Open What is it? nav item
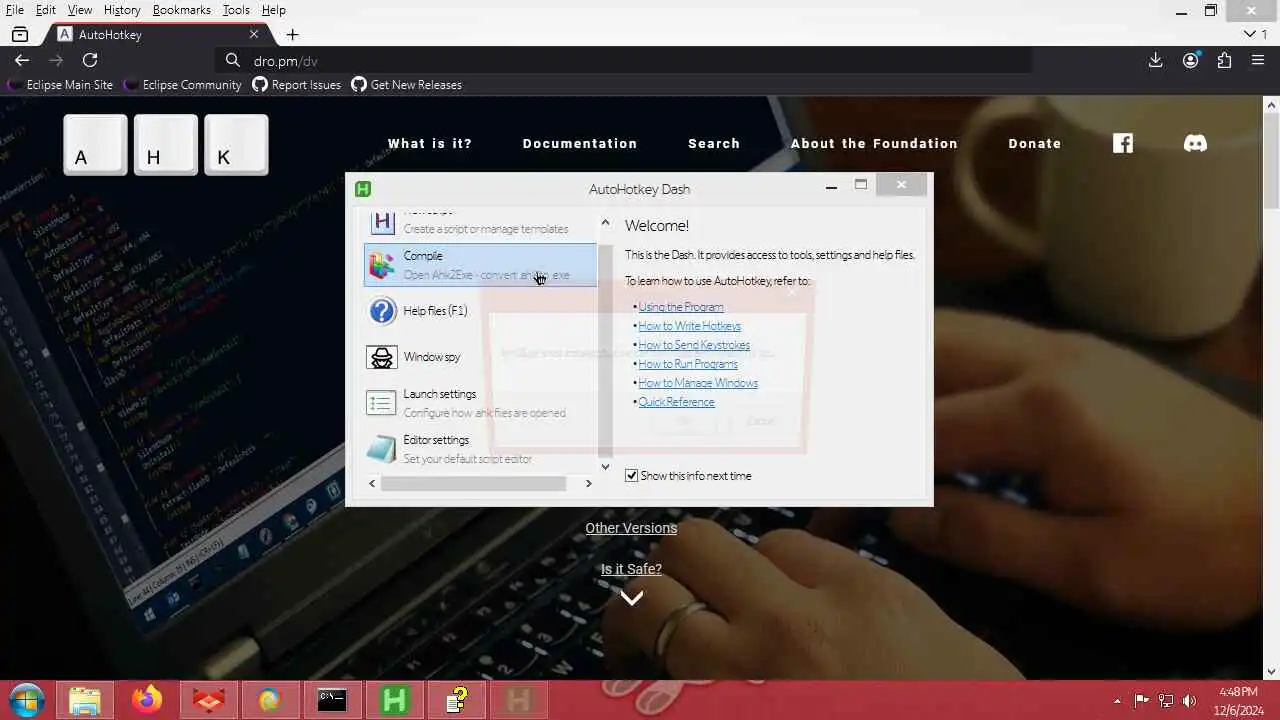1280x720 pixels. (x=430, y=143)
